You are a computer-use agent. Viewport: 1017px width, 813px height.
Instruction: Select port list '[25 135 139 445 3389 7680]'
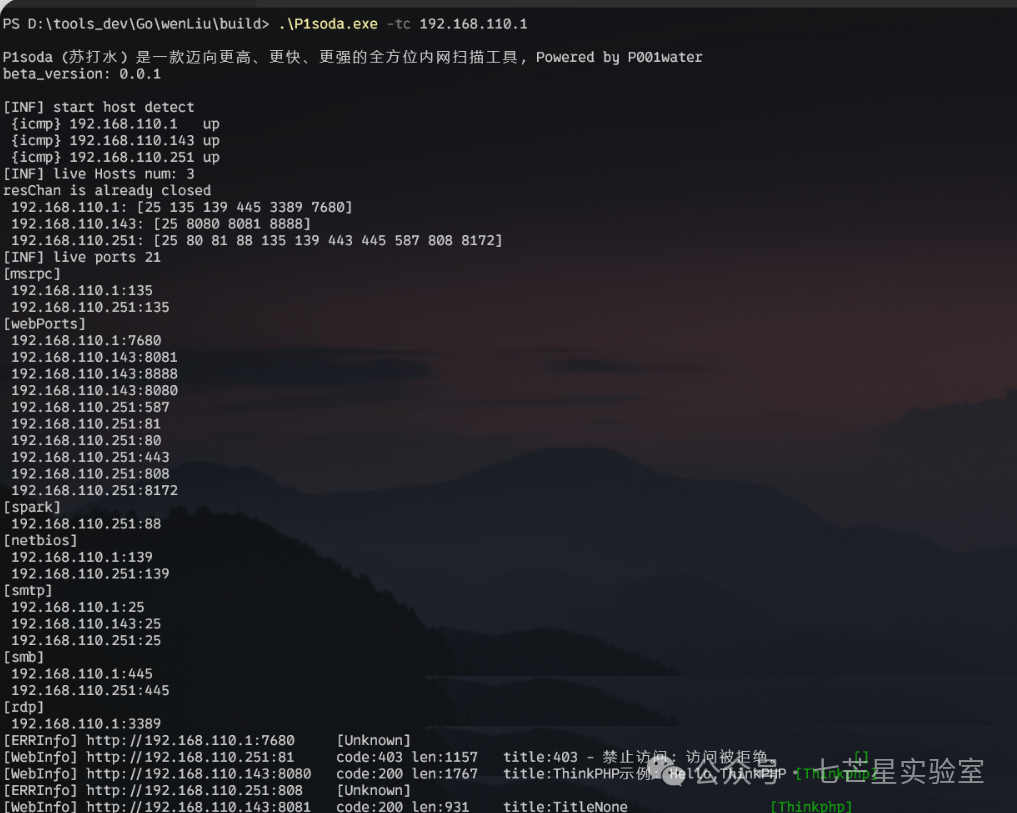click(x=245, y=207)
